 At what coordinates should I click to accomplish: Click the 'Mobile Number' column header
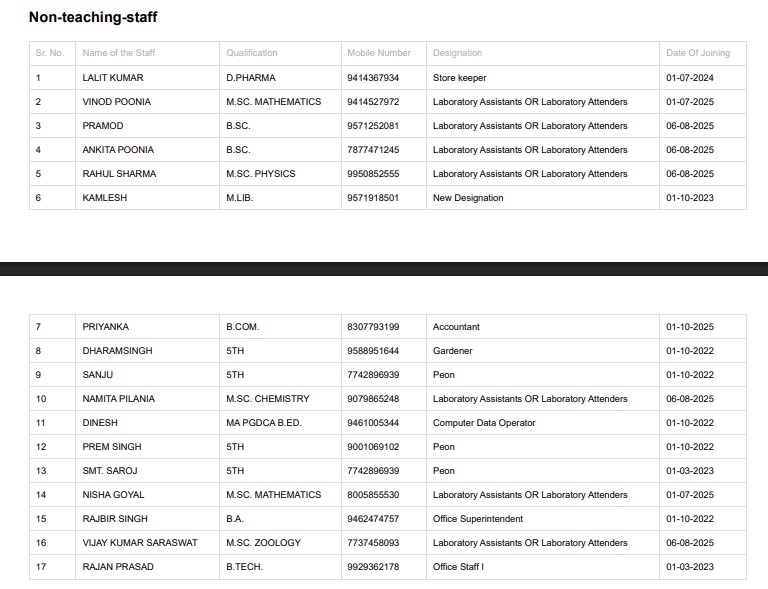coord(379,53)
